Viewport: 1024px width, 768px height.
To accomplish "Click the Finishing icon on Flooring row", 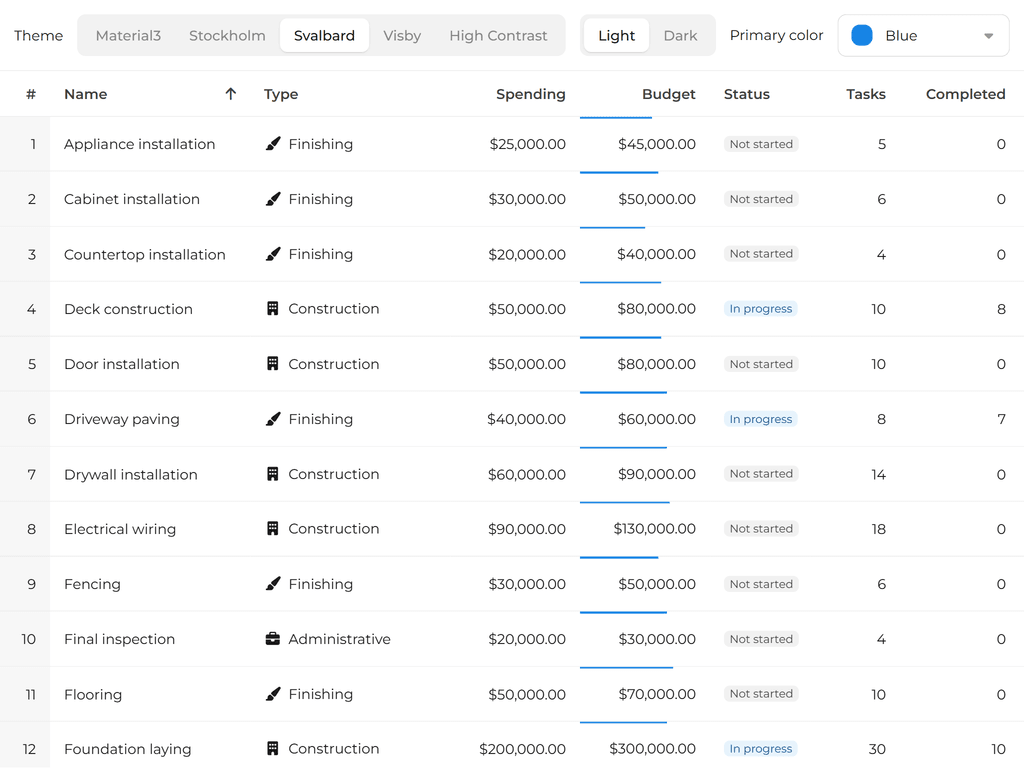I will [x=273, y=693].
